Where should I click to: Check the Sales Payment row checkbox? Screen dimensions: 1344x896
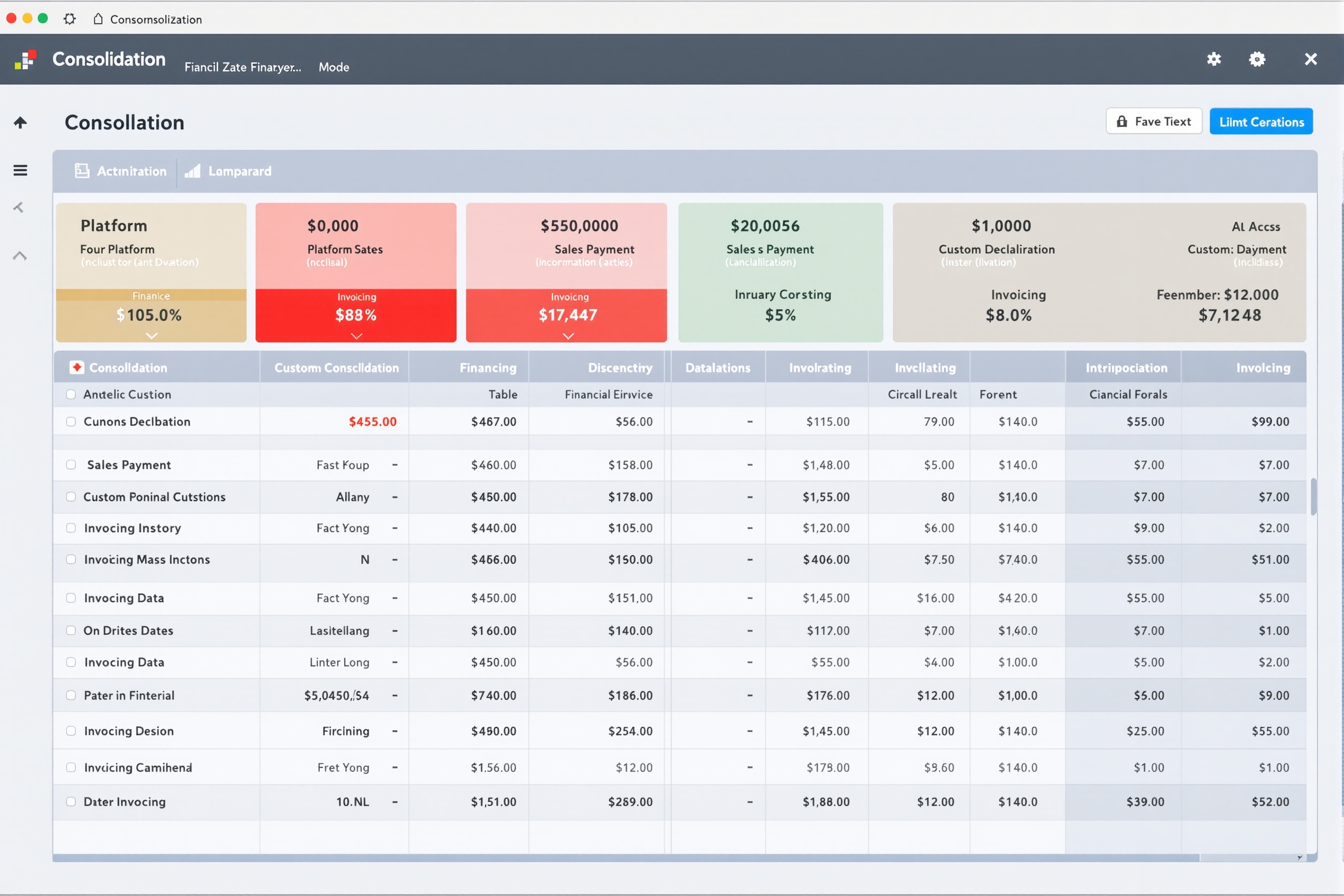pos(71,465)
